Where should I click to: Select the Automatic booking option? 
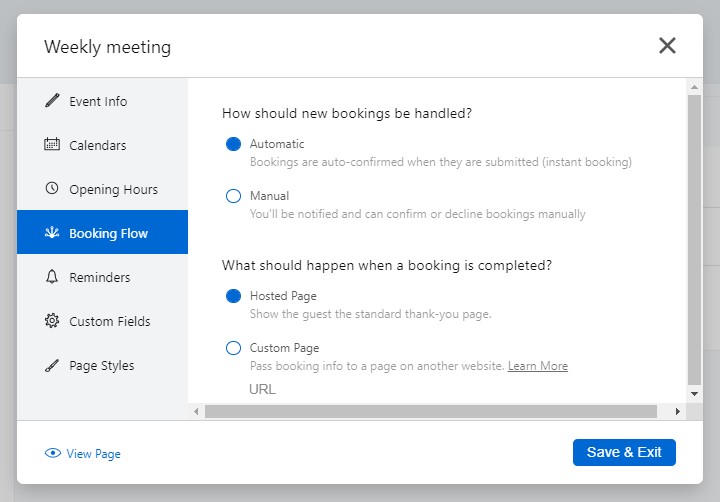point(234,144)
